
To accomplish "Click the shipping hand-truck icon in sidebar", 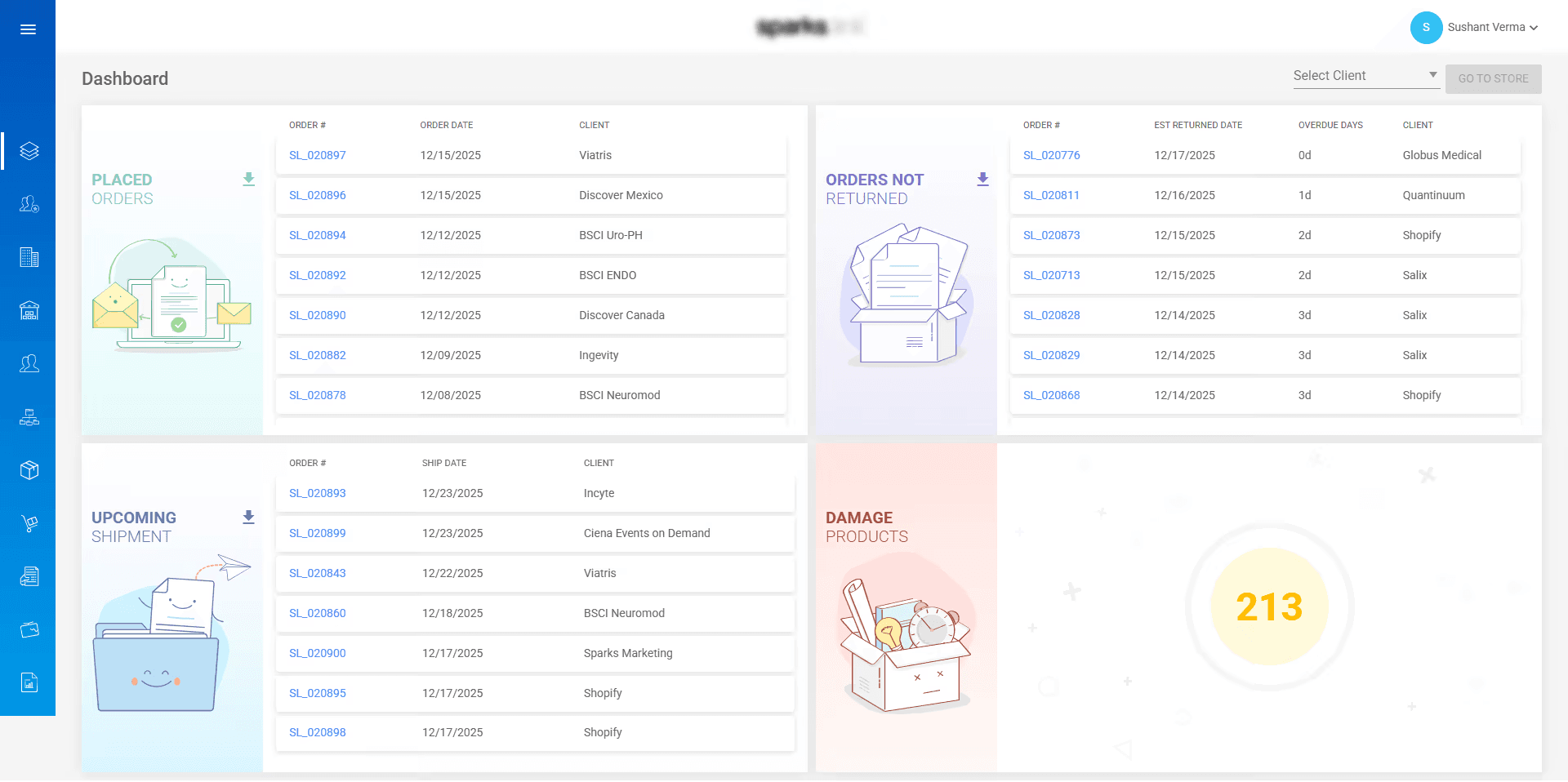I will [x=29, y=522].
